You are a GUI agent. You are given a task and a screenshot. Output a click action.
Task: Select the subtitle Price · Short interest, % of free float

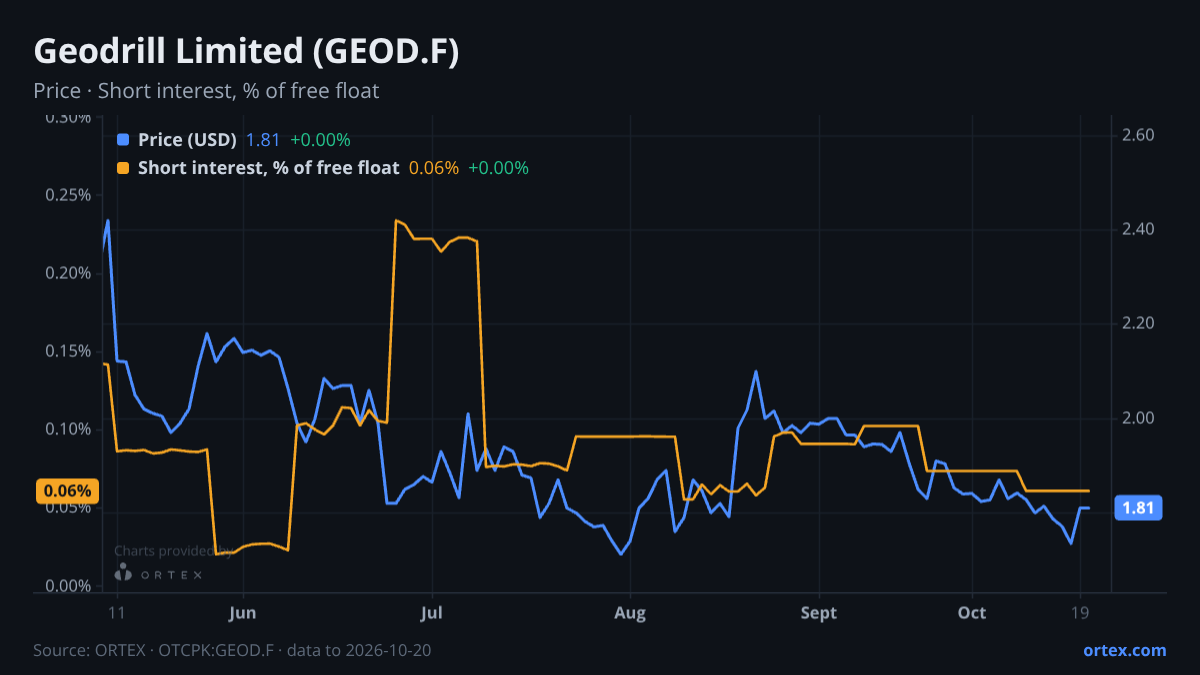tap(206, 91)
